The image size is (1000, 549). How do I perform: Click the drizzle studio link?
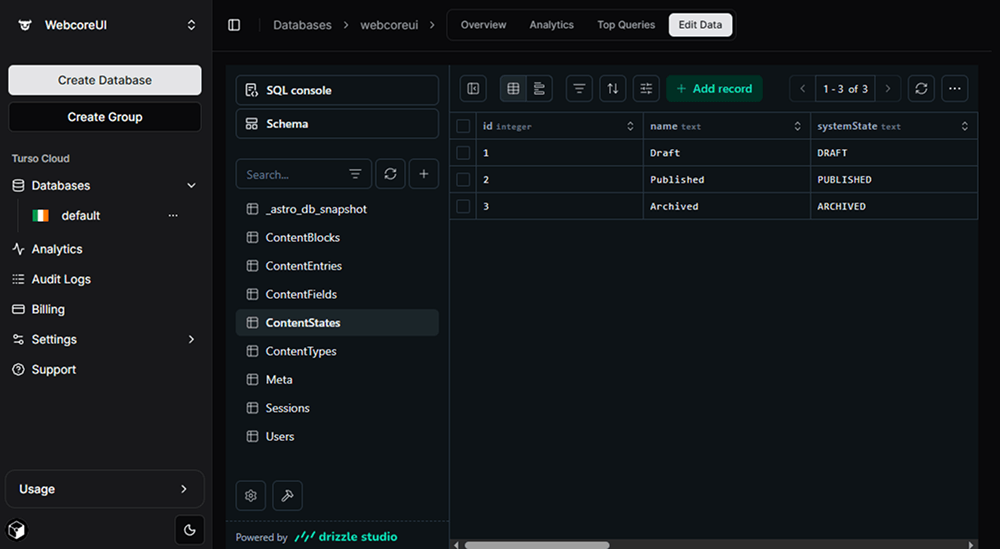(346, 537)
